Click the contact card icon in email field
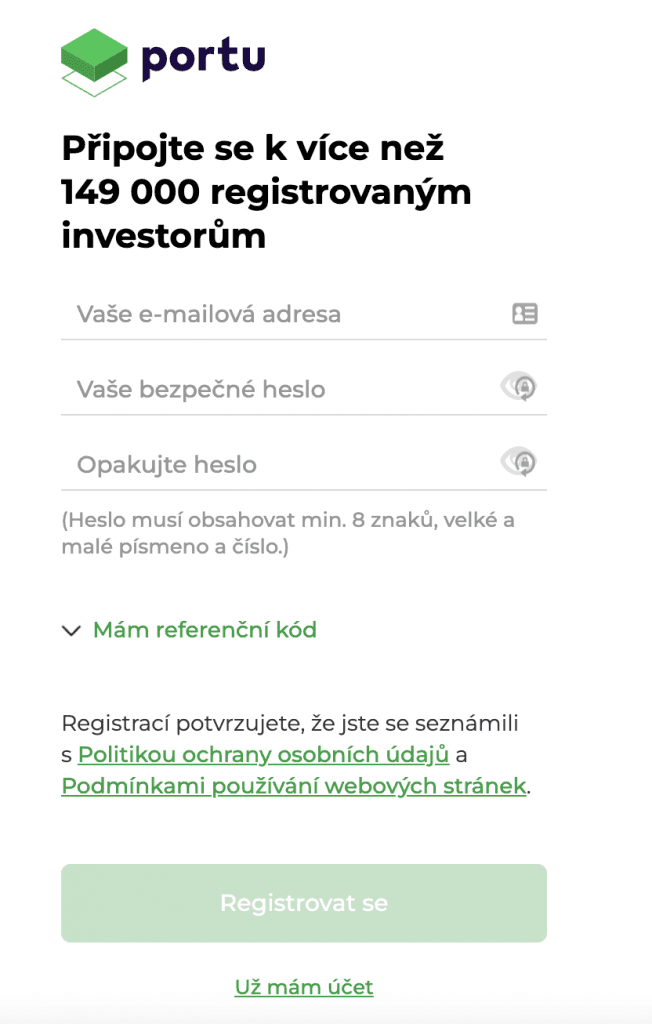Image resolution: width=652 pixels, height=1024 pixels. click(525, 314)
